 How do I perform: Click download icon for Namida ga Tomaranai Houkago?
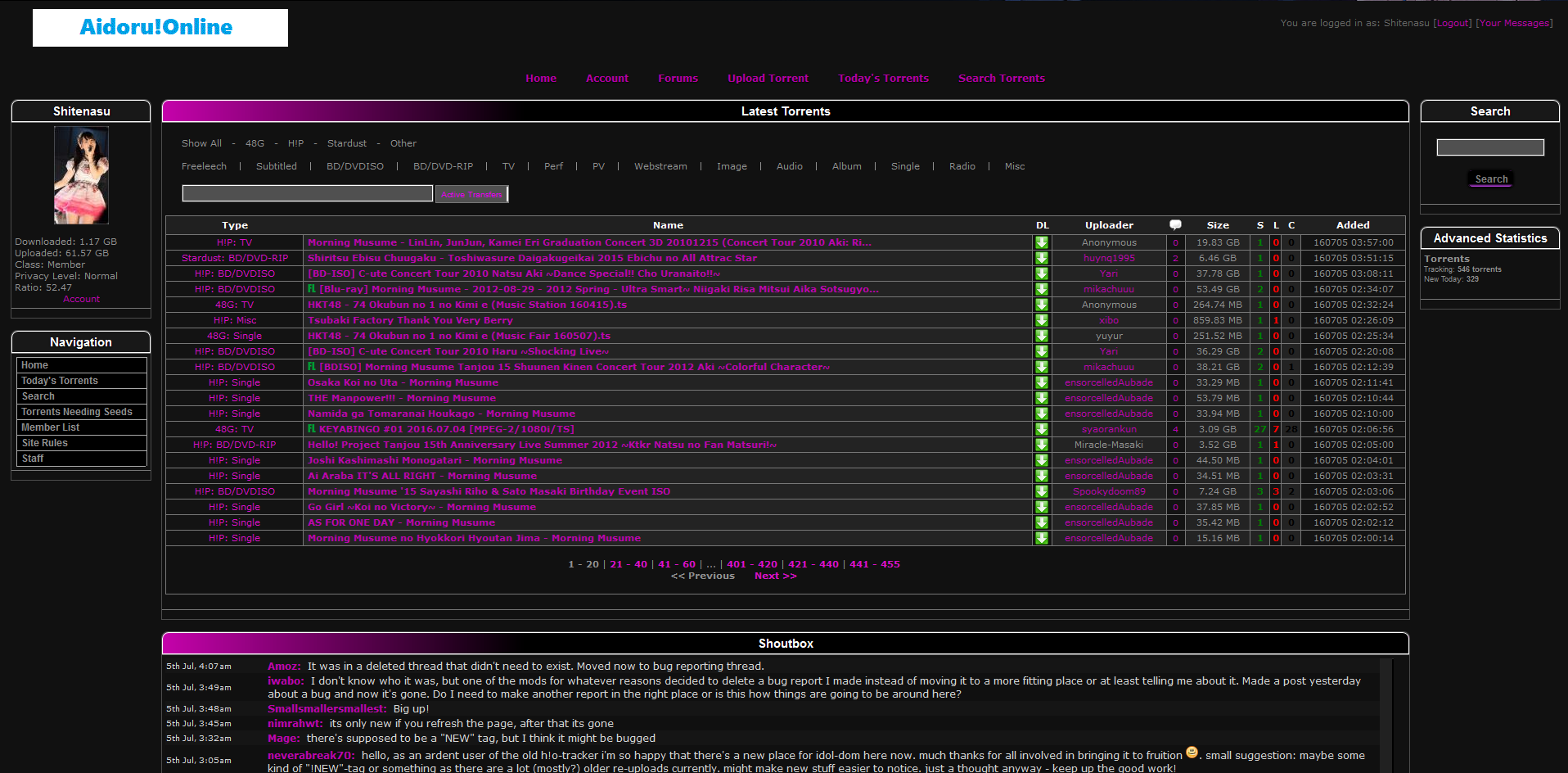1041,414
